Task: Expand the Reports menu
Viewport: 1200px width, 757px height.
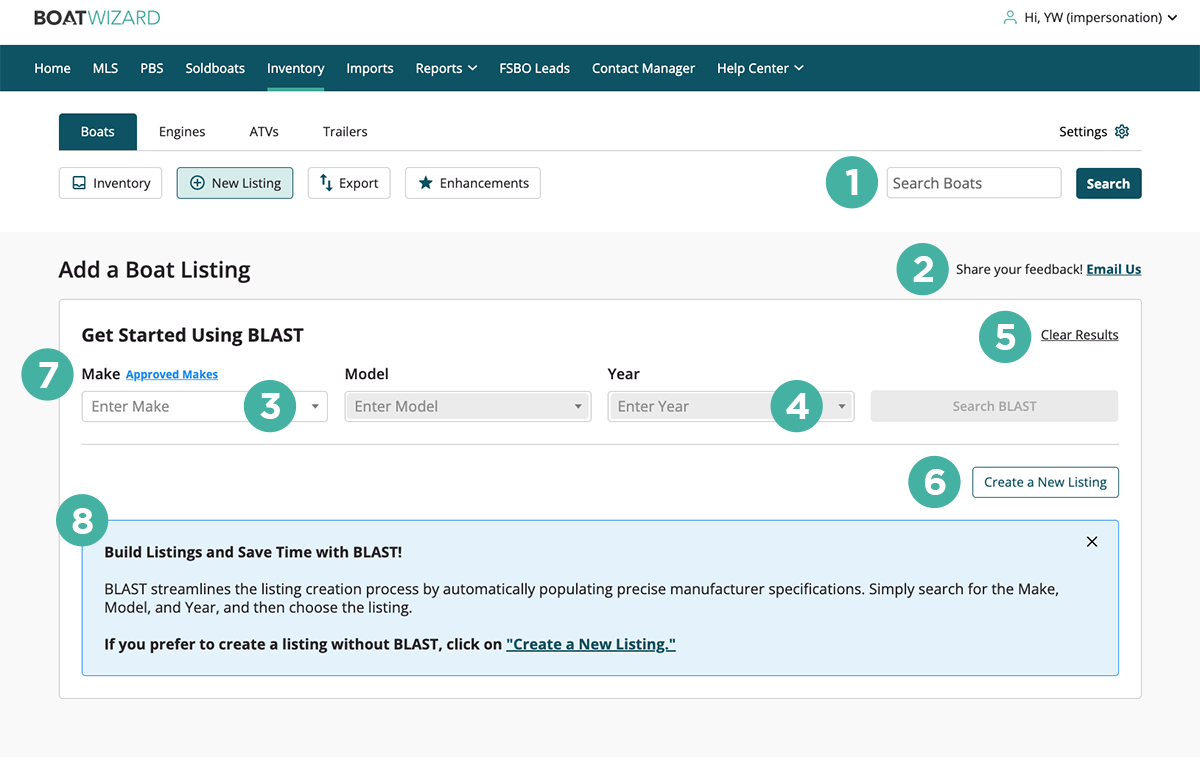Action: click(446, 68)
